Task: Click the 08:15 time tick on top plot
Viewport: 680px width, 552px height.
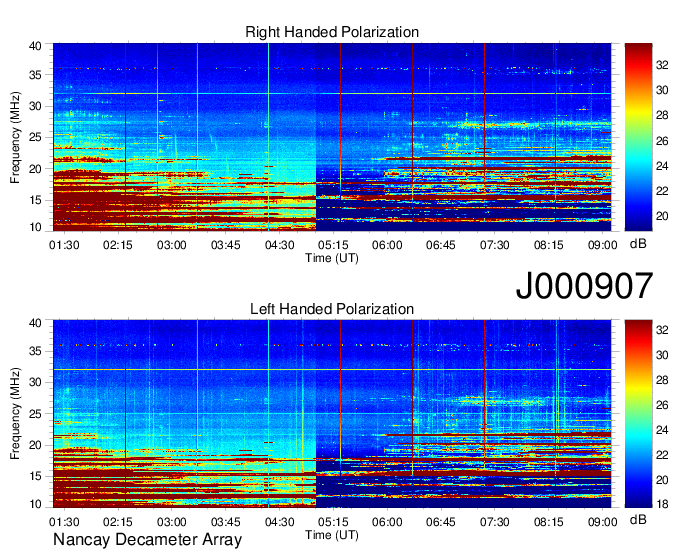Action: [x=549, y=245]
